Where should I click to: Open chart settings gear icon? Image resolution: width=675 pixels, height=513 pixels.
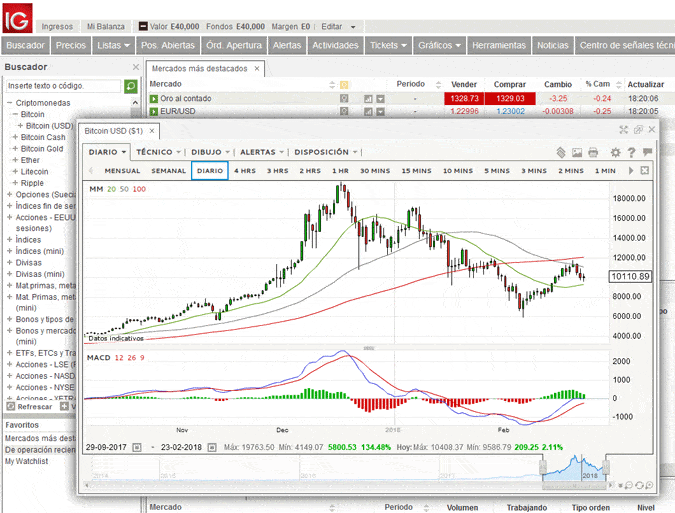pos(616,152)
